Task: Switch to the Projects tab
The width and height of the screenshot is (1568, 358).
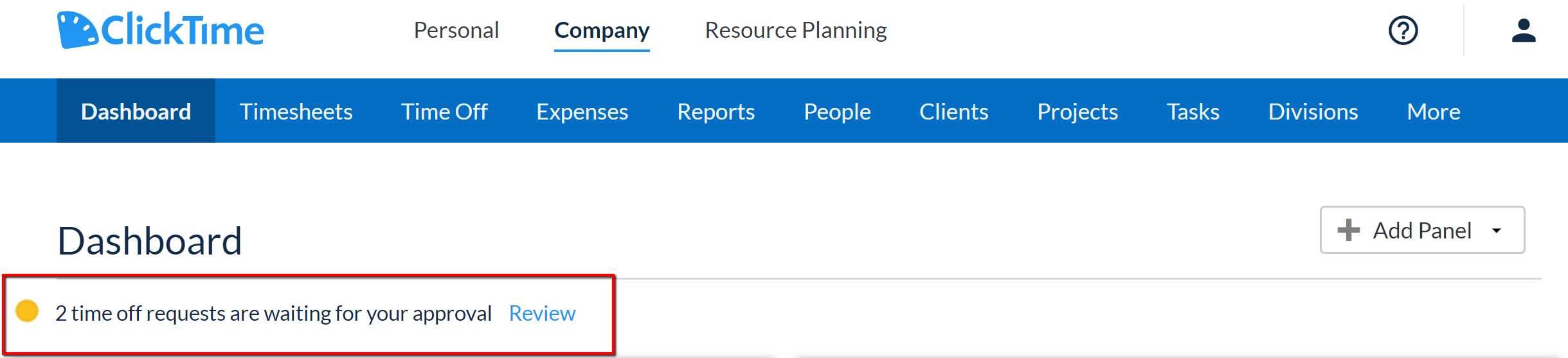Action: (1077, 112)
